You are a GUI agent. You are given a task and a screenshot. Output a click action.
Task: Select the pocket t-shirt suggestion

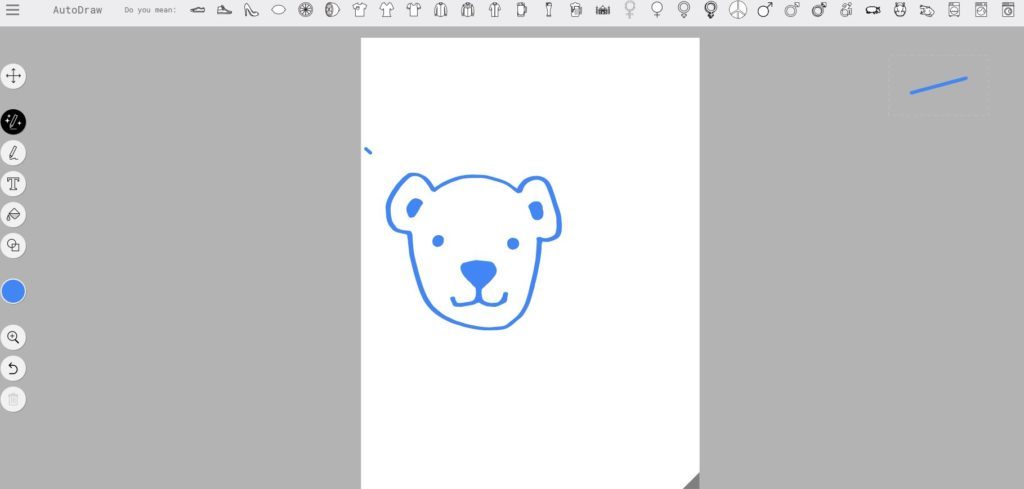pyautogui.click(x=360, y=10)
